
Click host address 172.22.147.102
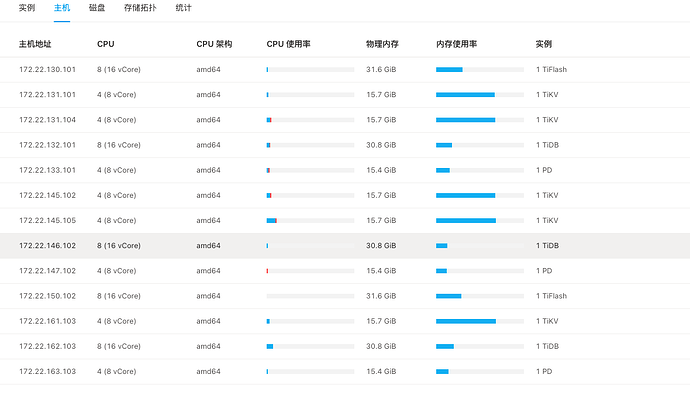tap(48, 271)
